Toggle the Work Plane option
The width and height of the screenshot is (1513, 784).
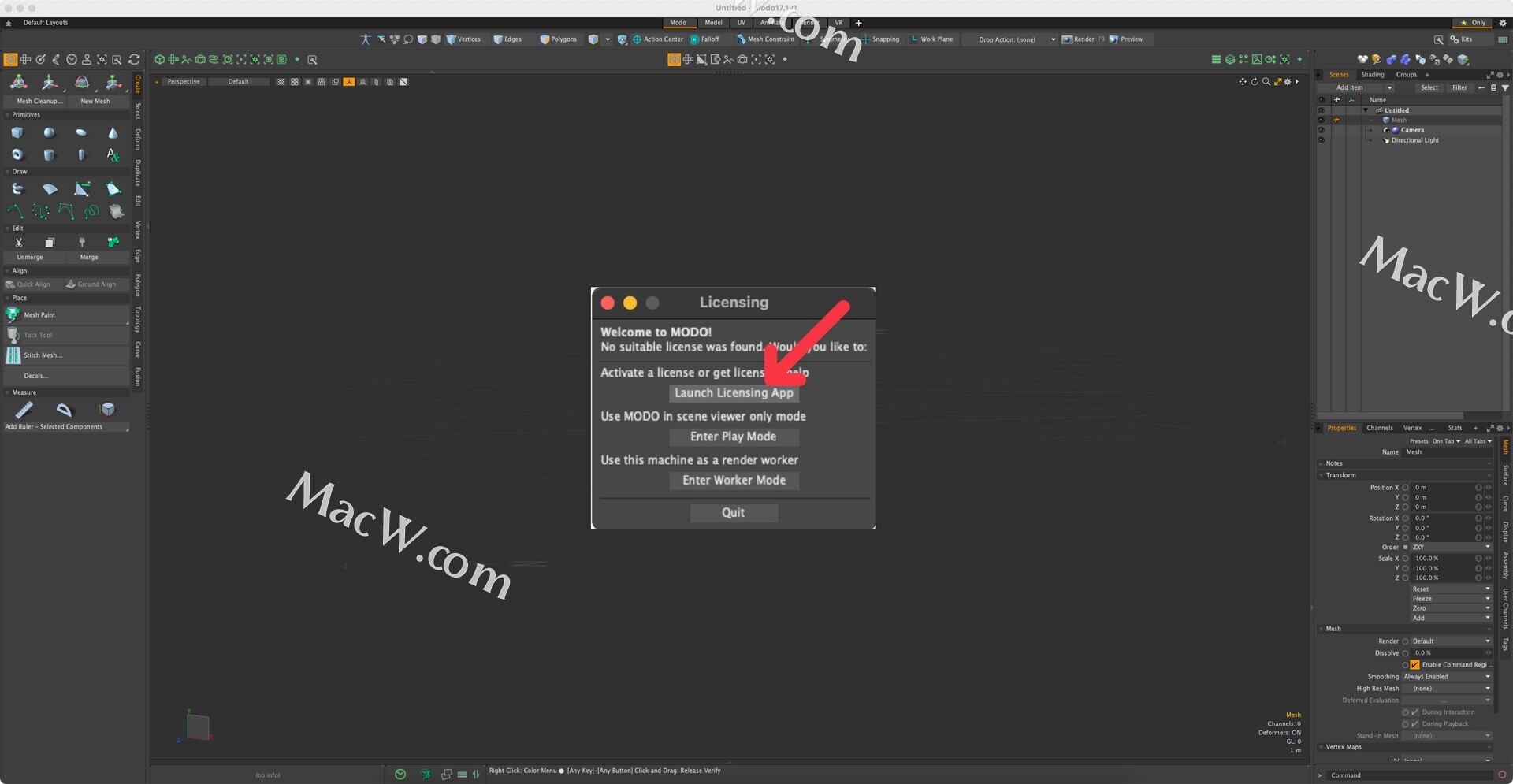click(931, 39)
